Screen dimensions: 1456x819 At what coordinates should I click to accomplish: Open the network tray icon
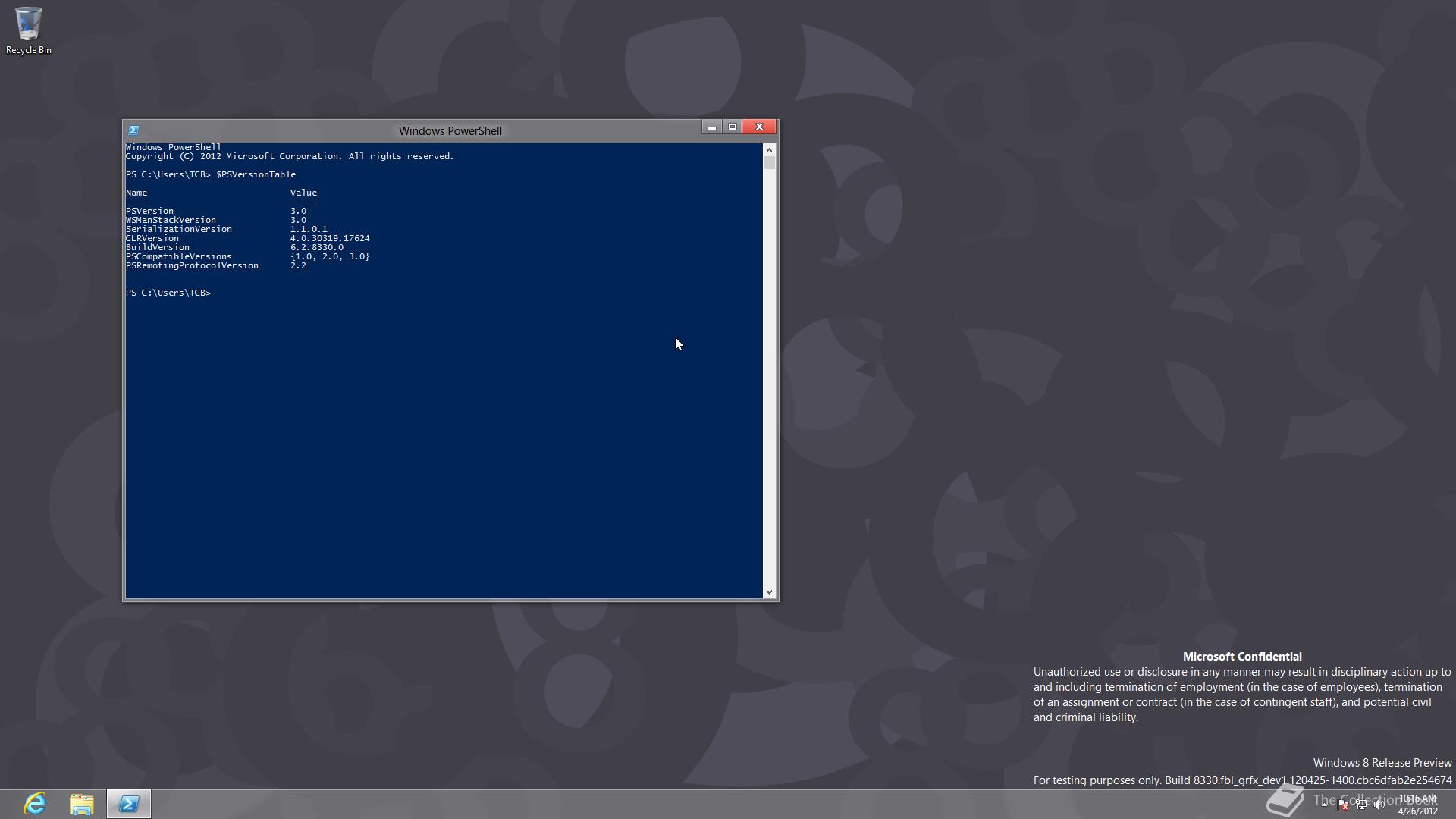1361,805
